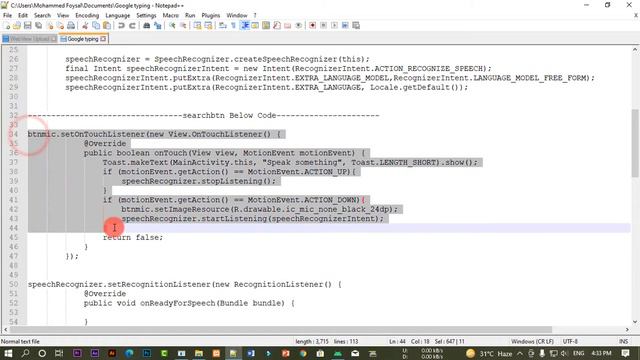Save the file with the Save icon
The height and width of the screenshot is (360, 640).
pyautogui.click(x=27, y=25)
